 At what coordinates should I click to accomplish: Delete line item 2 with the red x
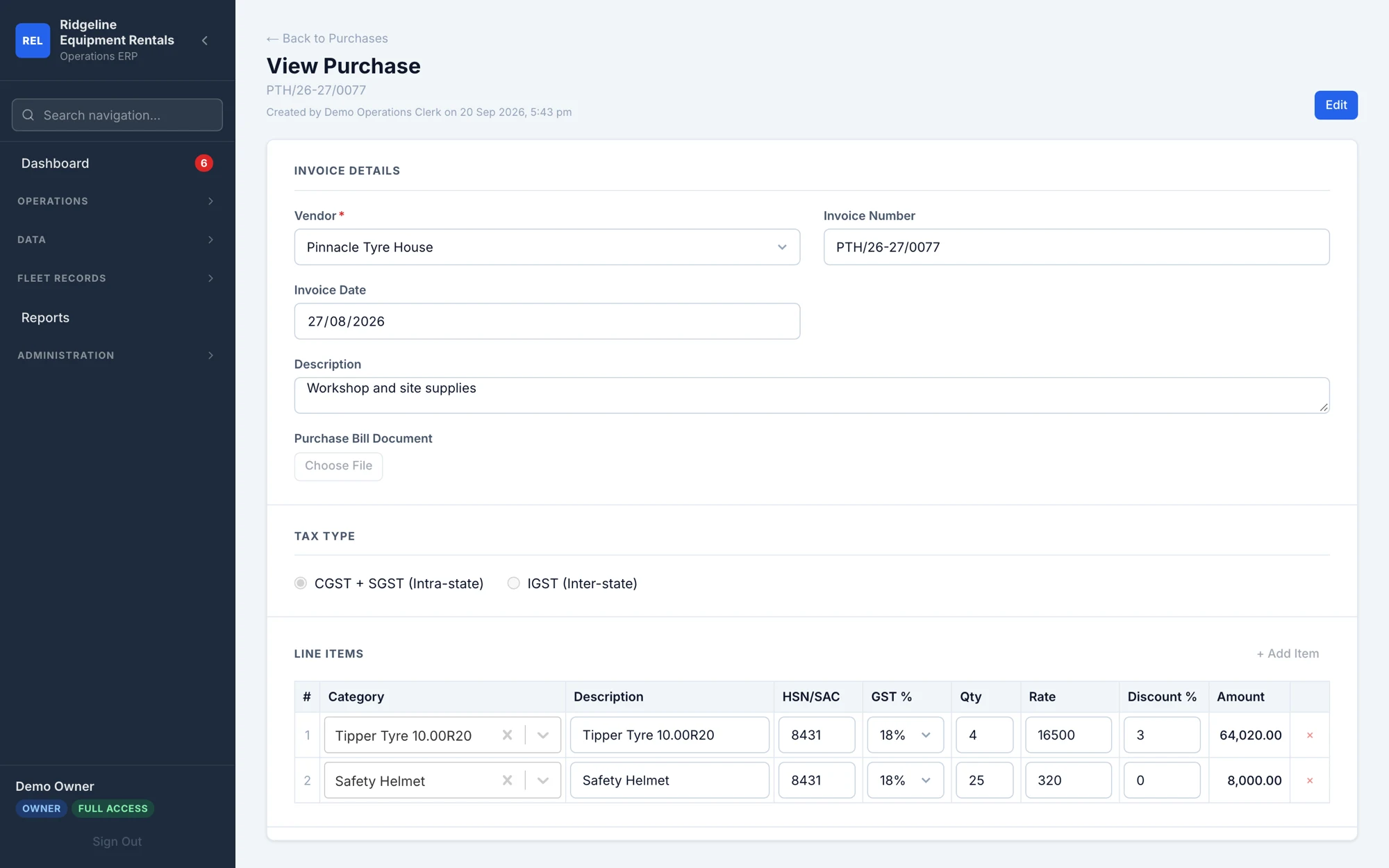pyautogui.click(x=1310, y=780)
